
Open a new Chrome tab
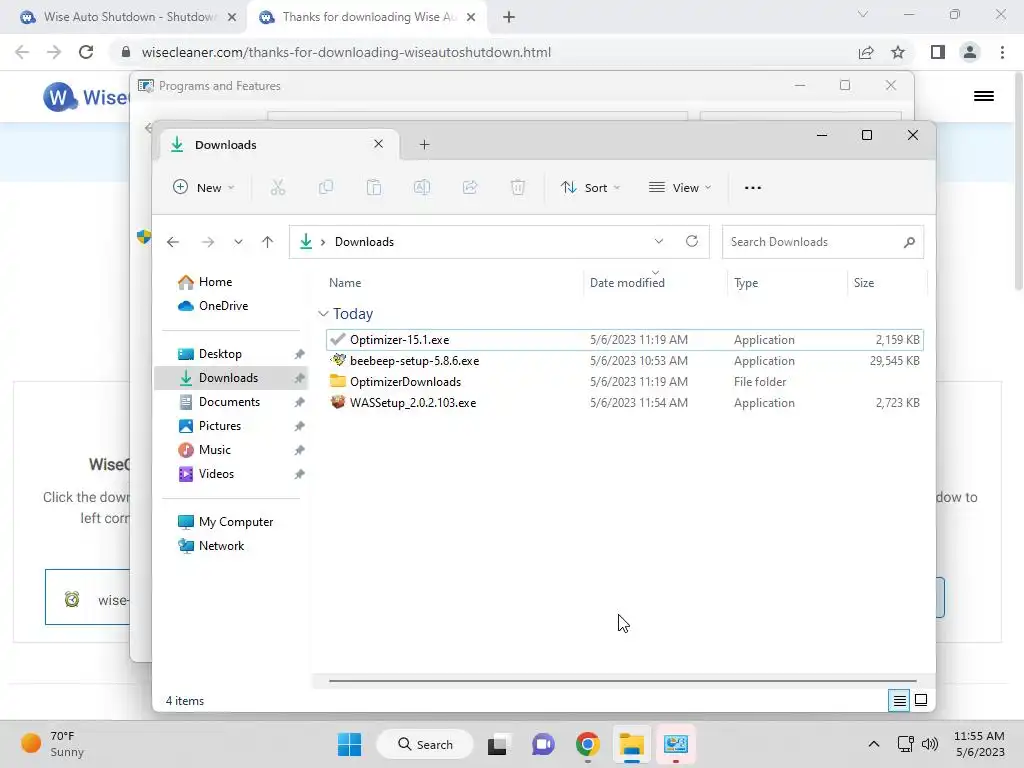(x=509, y=17)
